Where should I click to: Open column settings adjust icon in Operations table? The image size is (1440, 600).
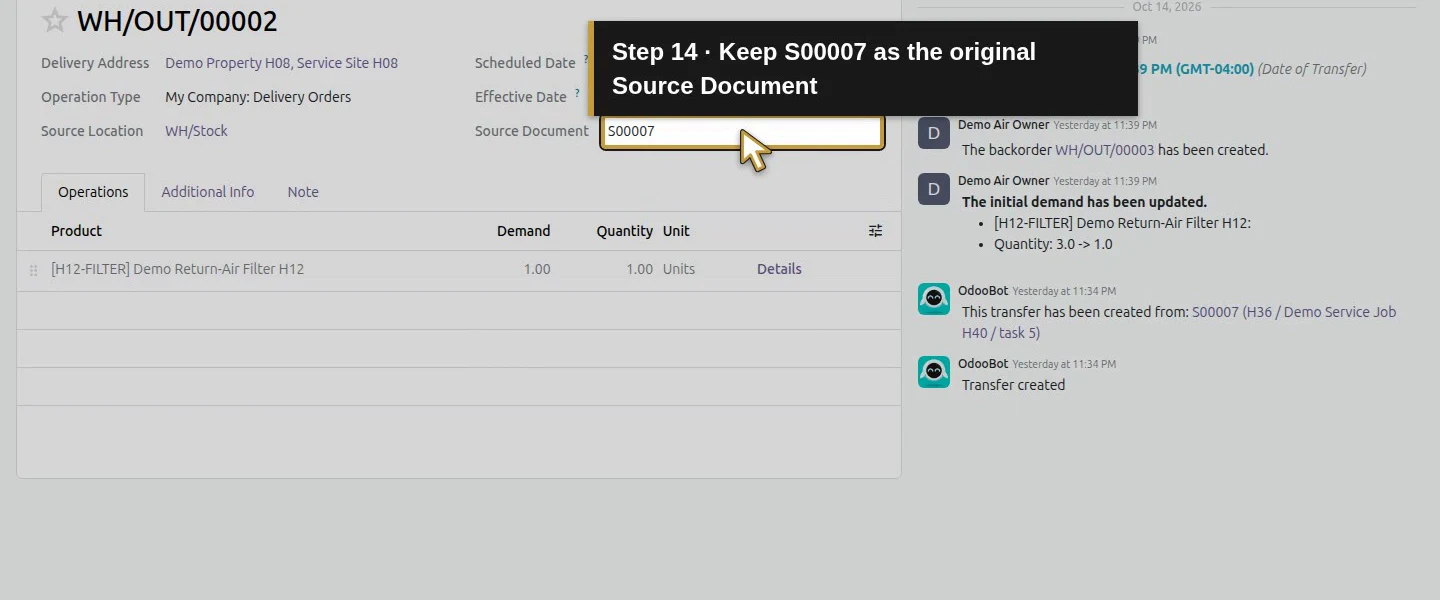pos(875,231)
